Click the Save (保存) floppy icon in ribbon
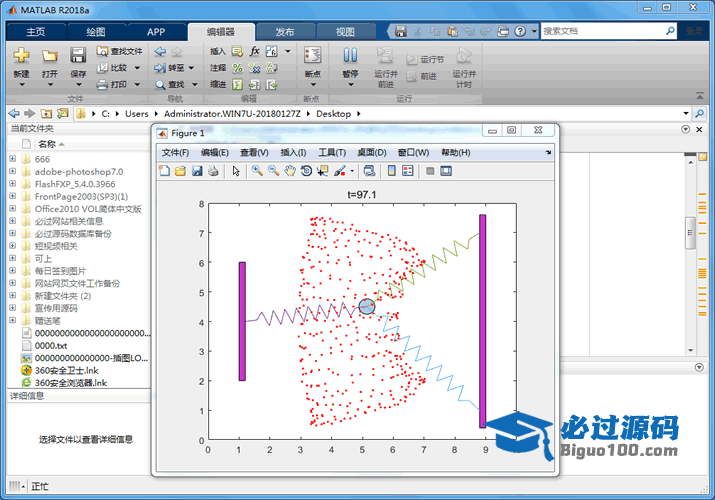715x500 pixels. tap(78, 55)
